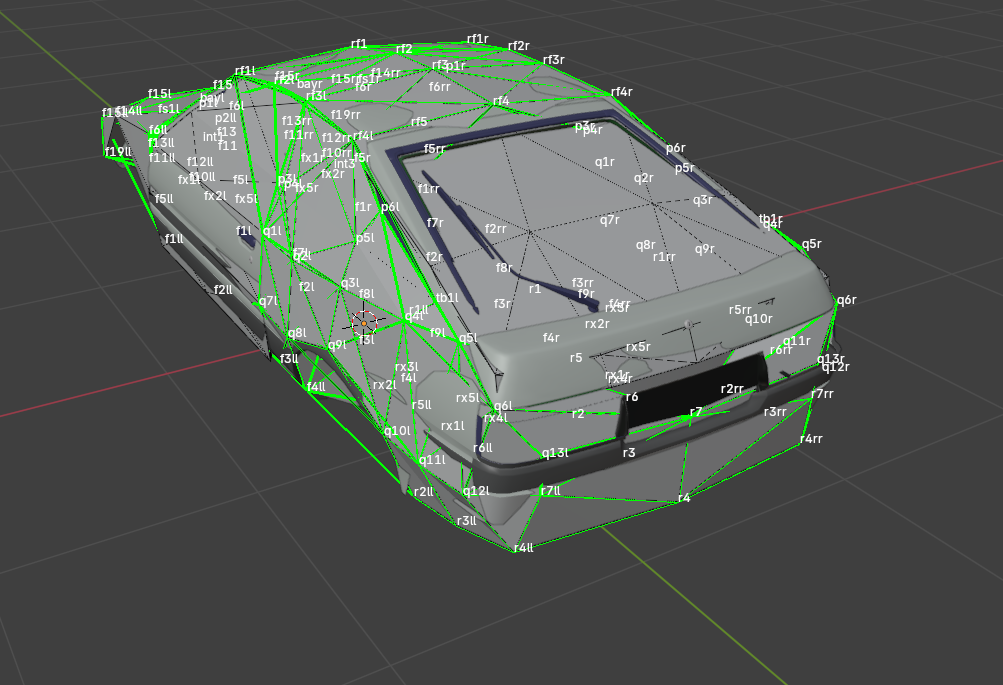This screenshot has height=685, width=1003.
Task: Click the tb1l label near rear pillar
Action: click(x=447, y=298)
